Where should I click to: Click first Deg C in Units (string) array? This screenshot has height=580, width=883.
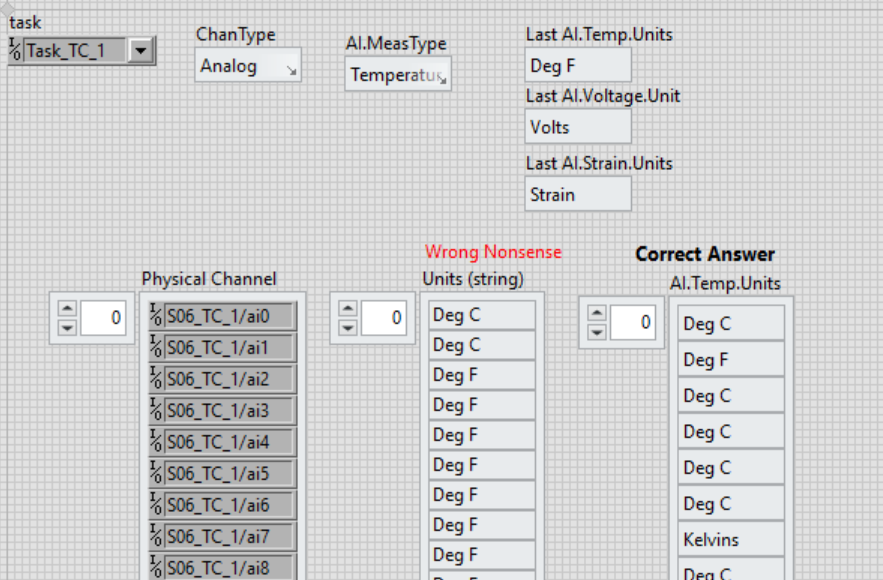(481, 315)
